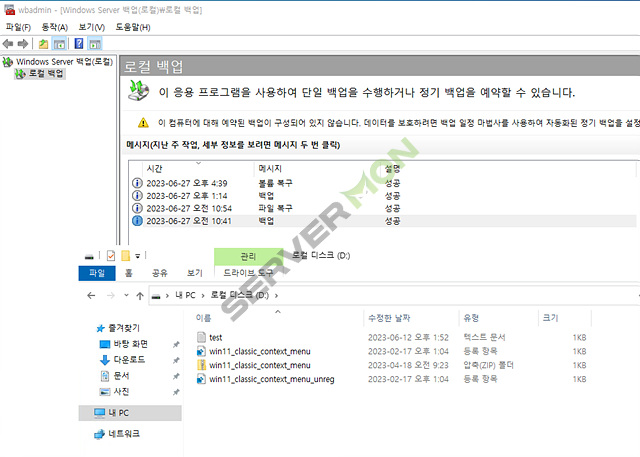Click 로컬 디스크 (D:) breadcrumb segment

point(240,295)
